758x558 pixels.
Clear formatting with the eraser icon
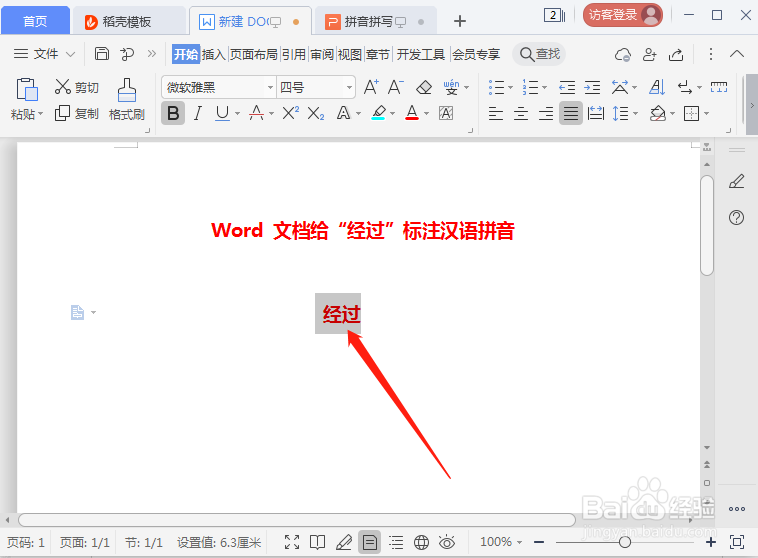point(423,88)
